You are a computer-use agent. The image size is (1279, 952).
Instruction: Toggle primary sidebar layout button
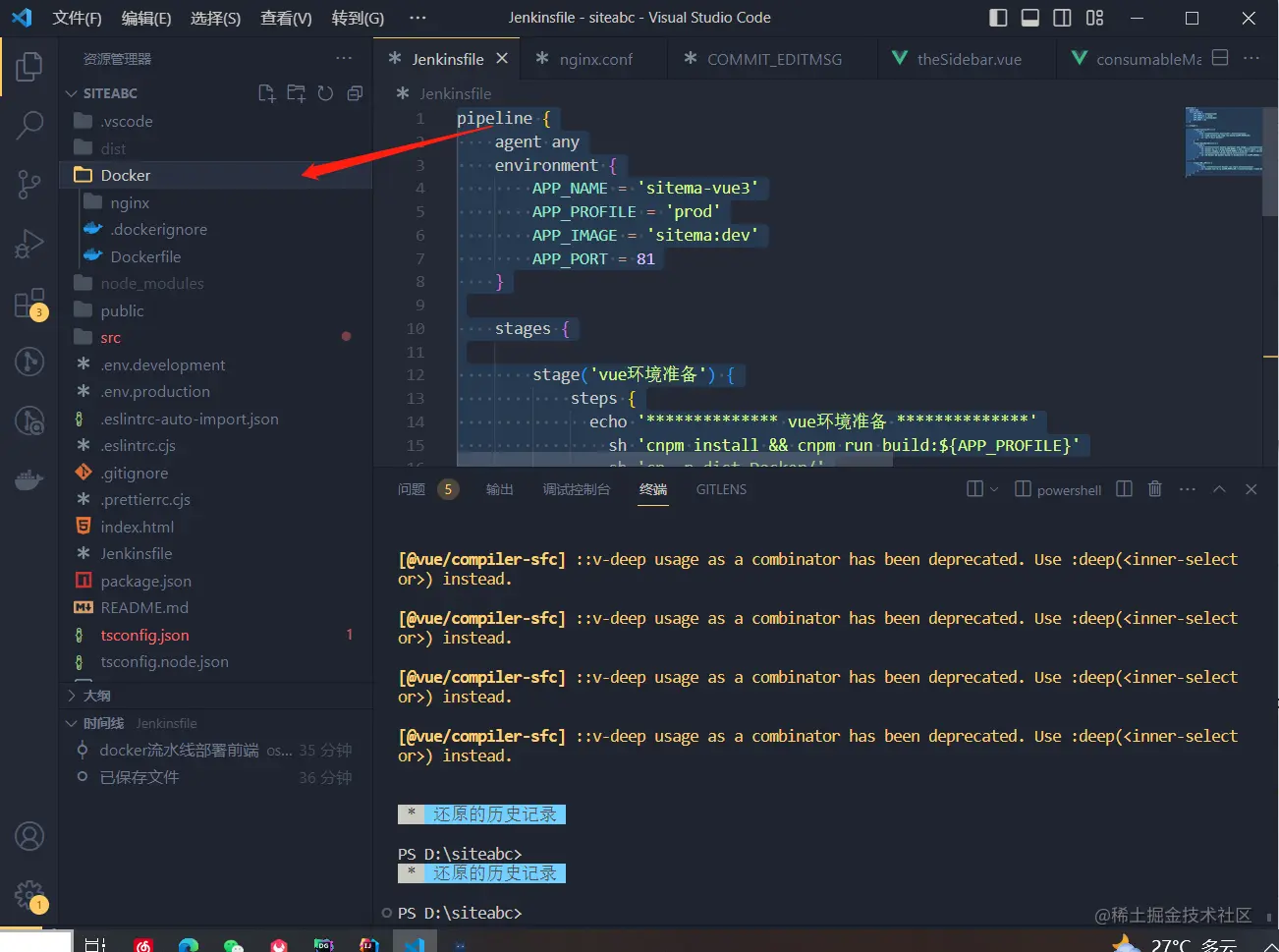998,18
